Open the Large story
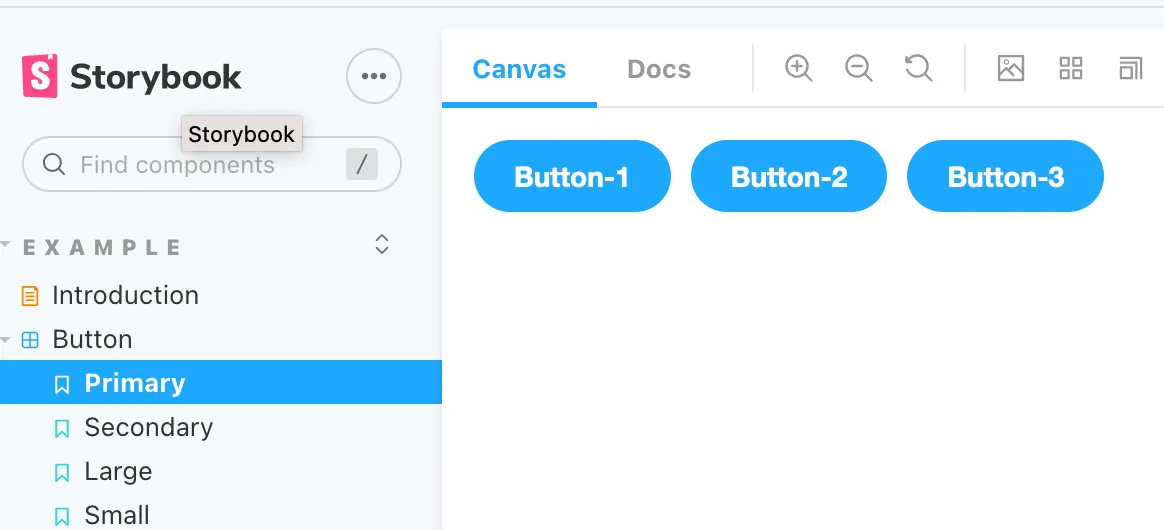The image size is (1164, 530). [118, 472]
